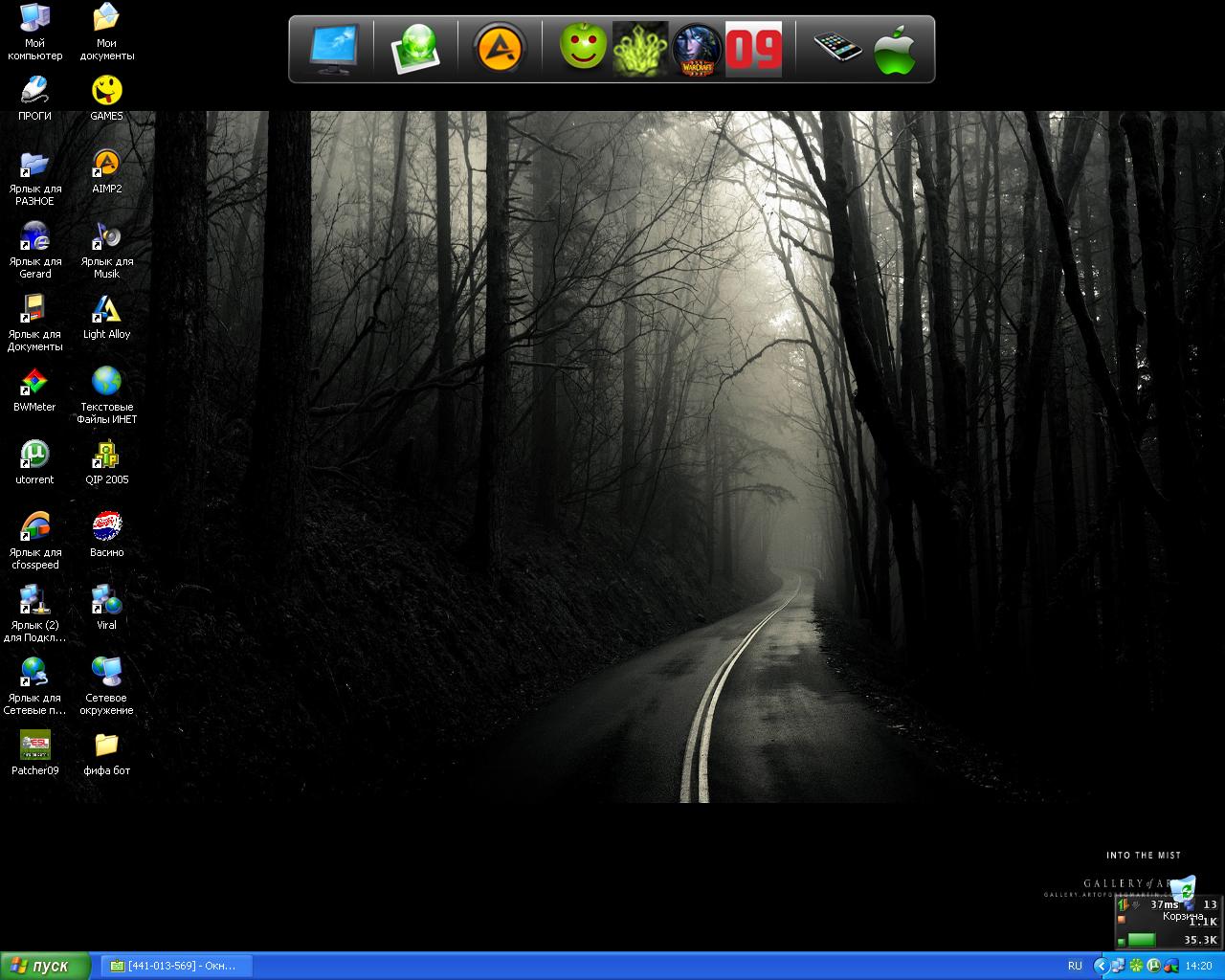Expand hidden system tray icons

1101,967
